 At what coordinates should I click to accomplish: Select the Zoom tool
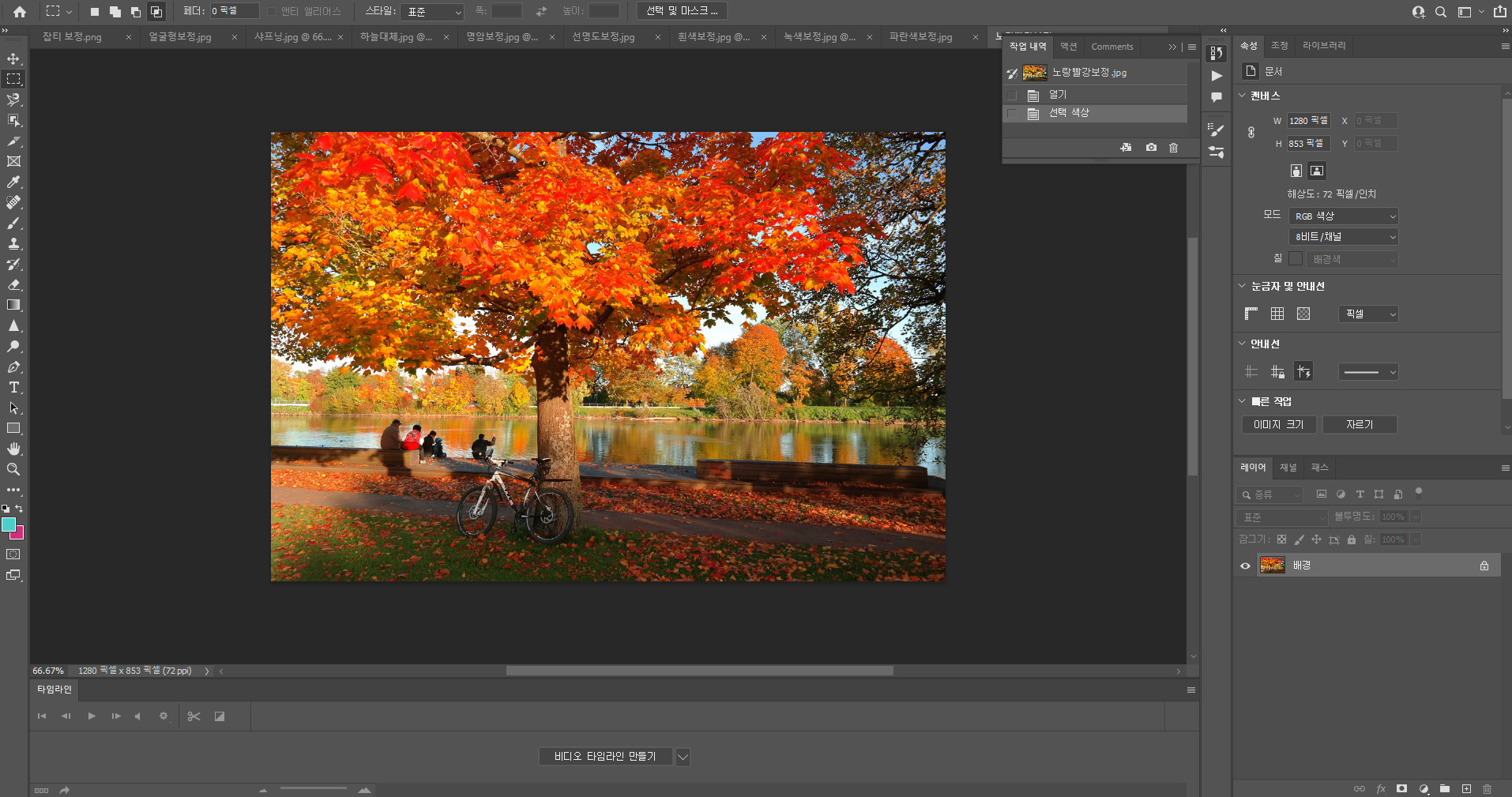pos(13,469)
